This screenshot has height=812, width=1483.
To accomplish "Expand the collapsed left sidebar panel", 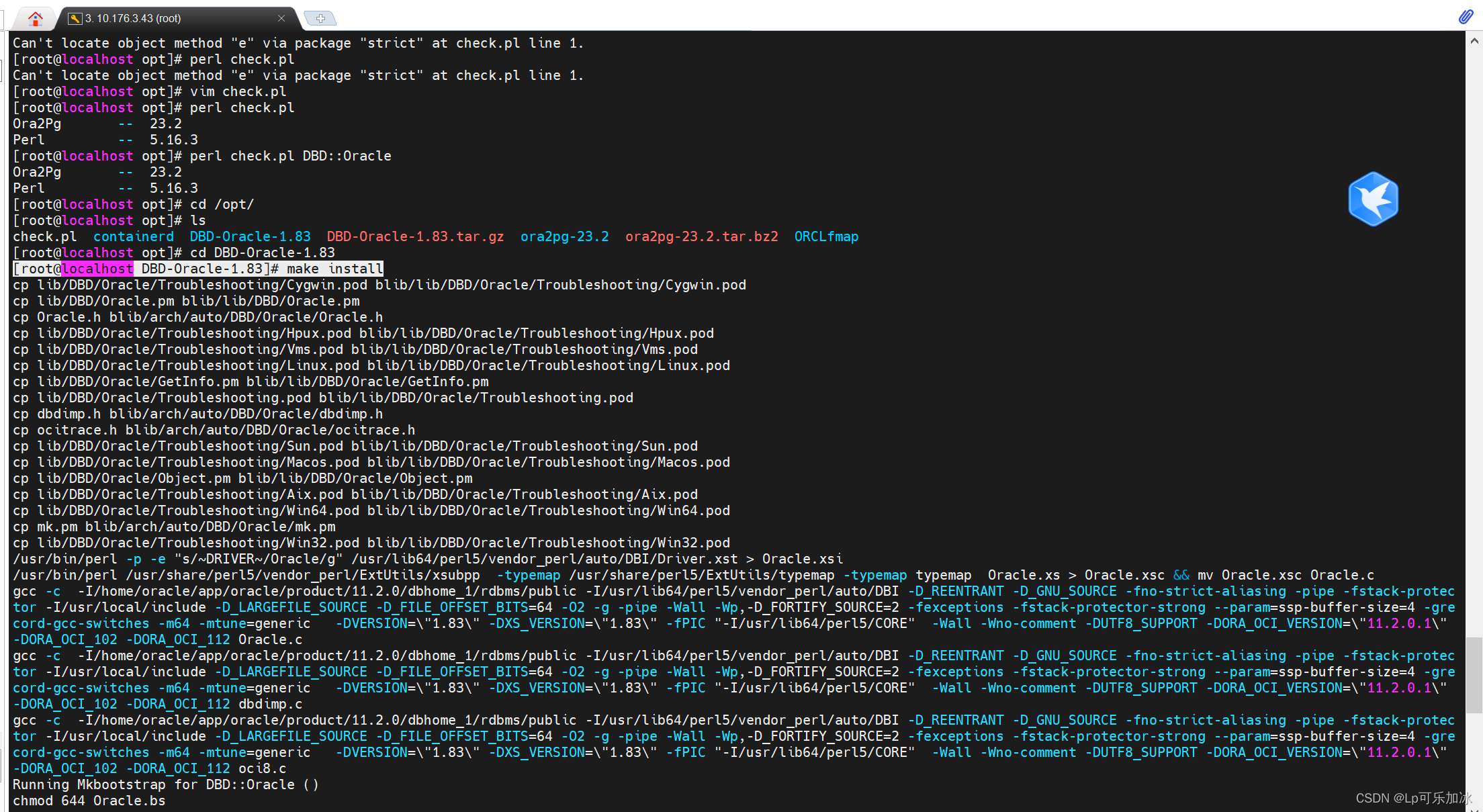I will click(x=4, y=71).
